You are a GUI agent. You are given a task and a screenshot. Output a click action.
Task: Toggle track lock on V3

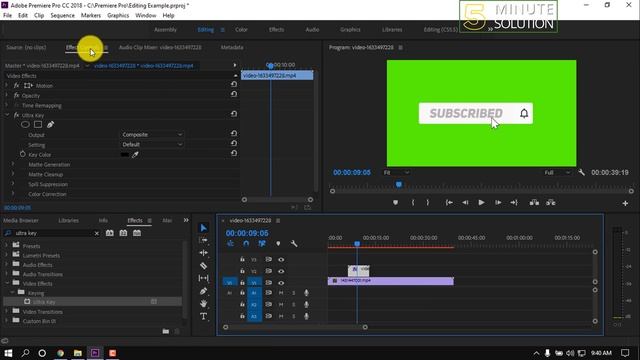(x=242, y=260)
